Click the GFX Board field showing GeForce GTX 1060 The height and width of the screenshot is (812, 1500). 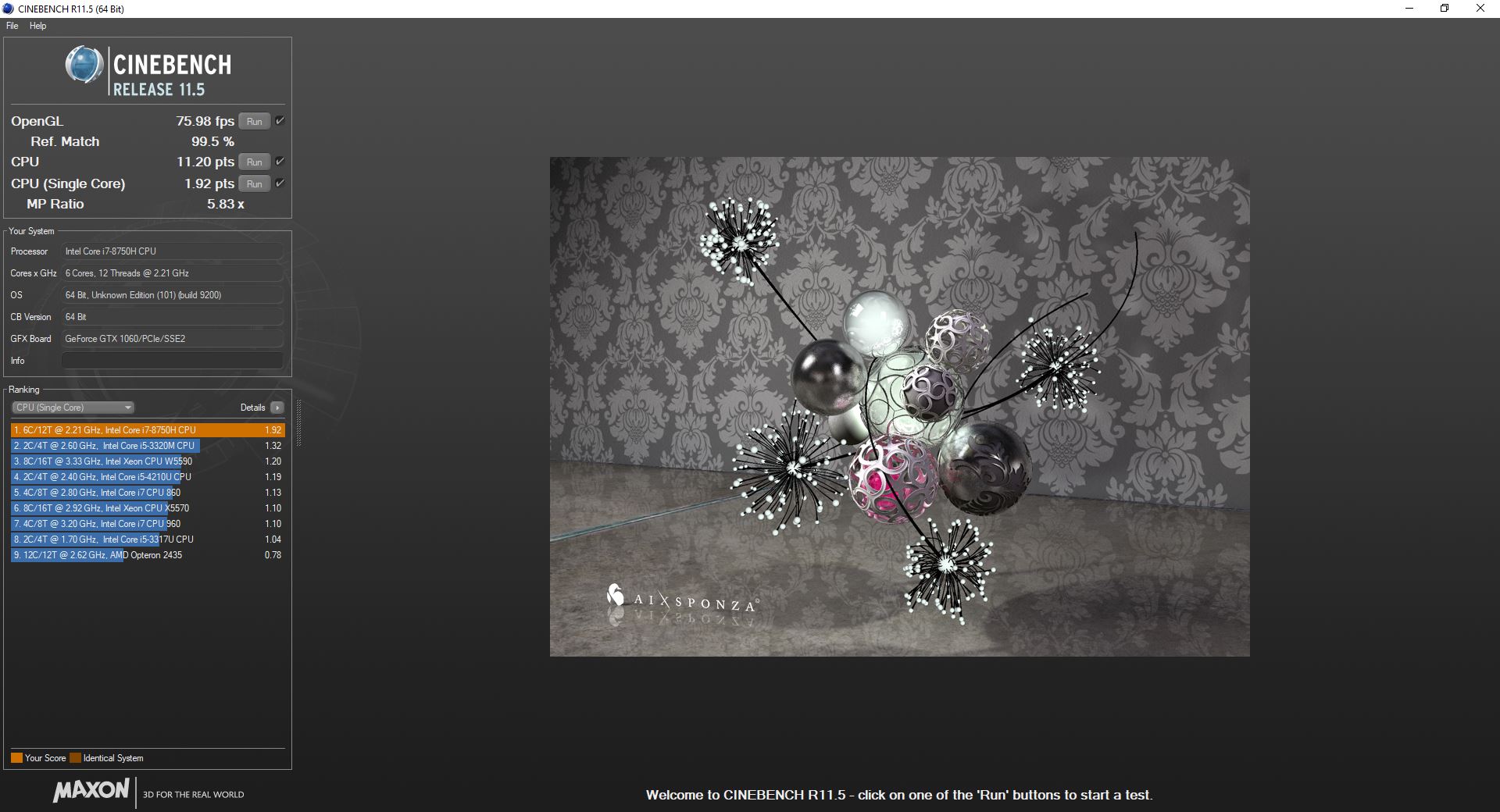172,339
